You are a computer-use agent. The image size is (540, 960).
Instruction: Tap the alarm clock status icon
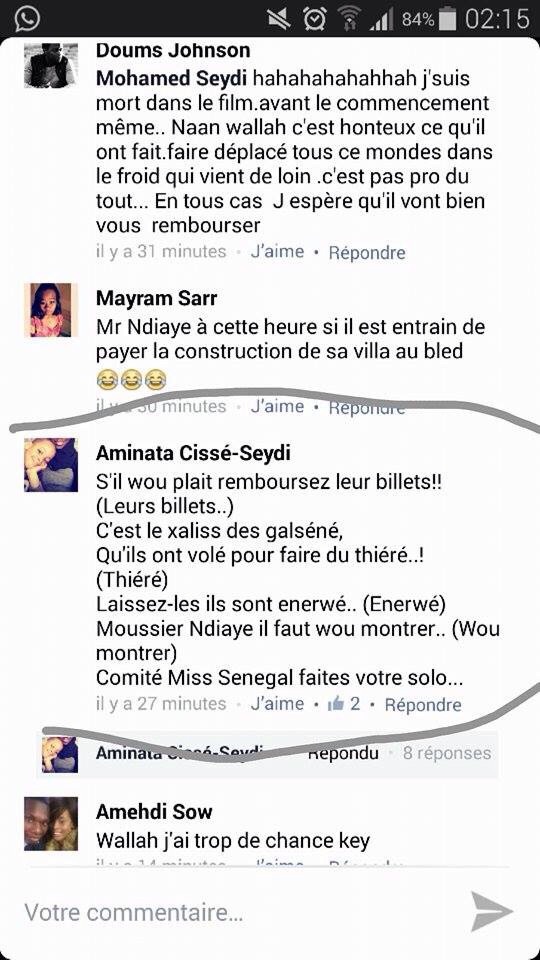coord(315,19)
